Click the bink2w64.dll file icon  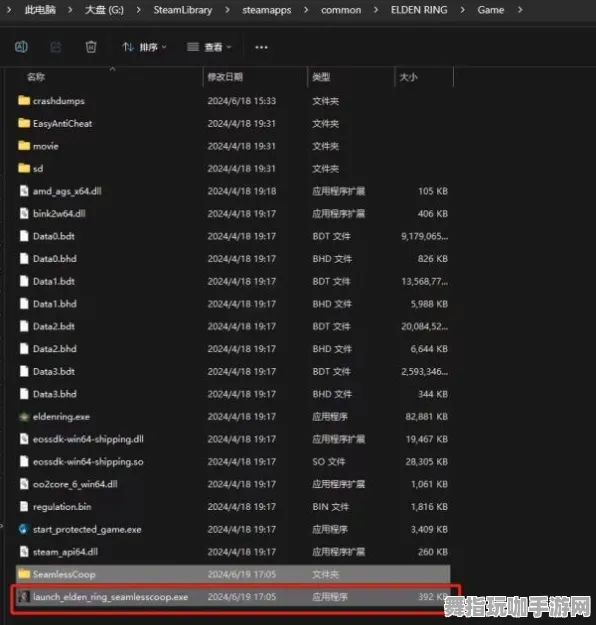click(x=24, y=213)
